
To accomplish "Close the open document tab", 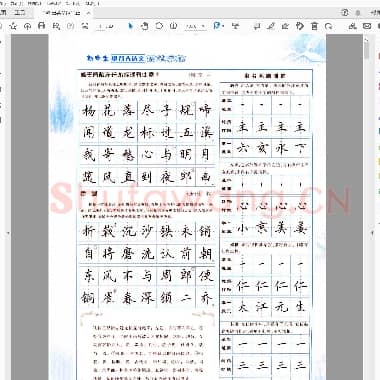I will [88, 13].
